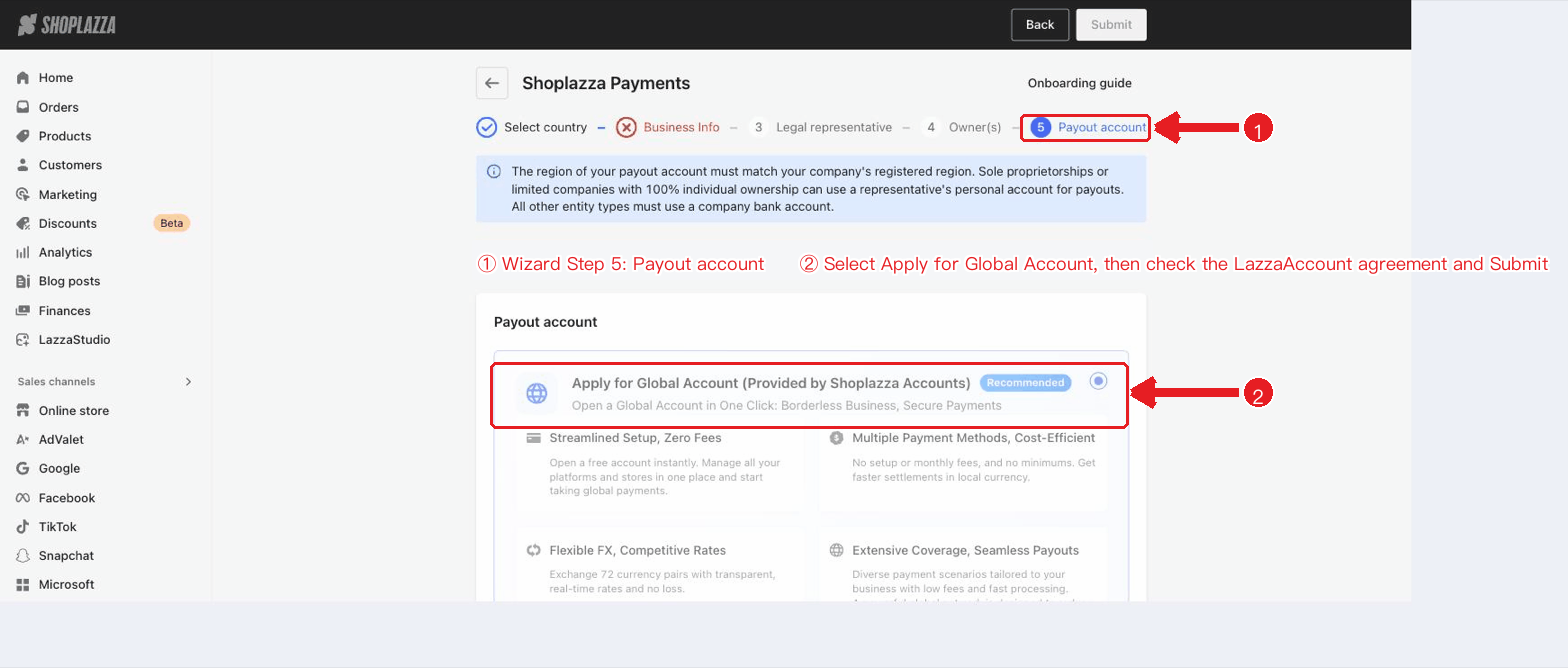1568x668 pixels.
Task: Click the Home house icon
Action: (x=23, y=78)
